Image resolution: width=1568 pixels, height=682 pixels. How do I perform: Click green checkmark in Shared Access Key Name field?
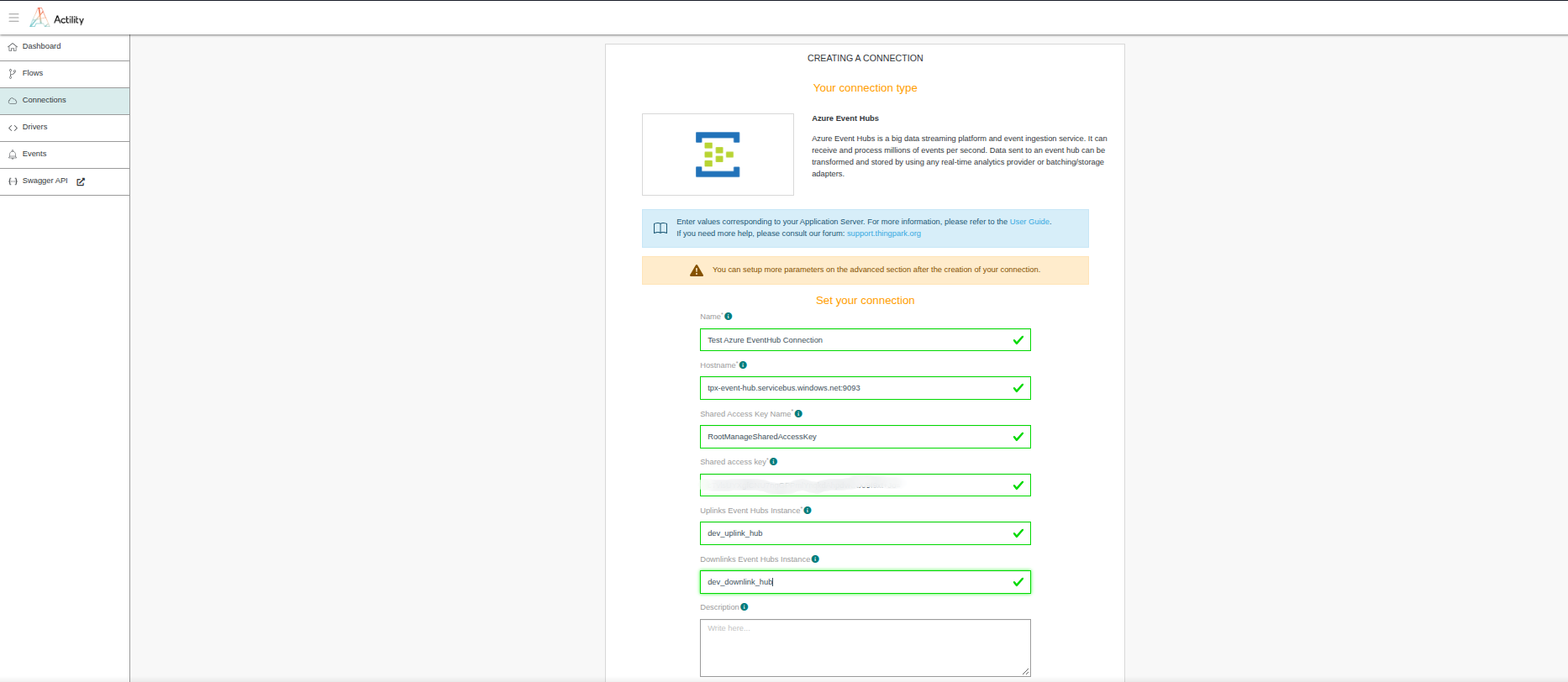tap(1018, 437)
